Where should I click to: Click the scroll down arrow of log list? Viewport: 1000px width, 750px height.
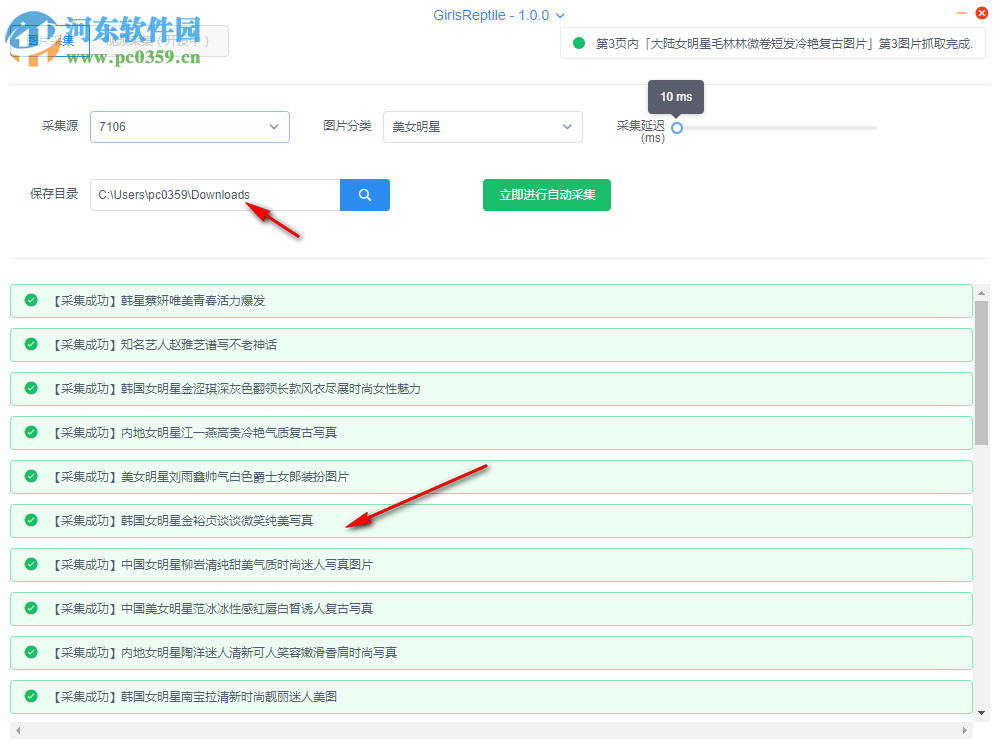[982, 713]
